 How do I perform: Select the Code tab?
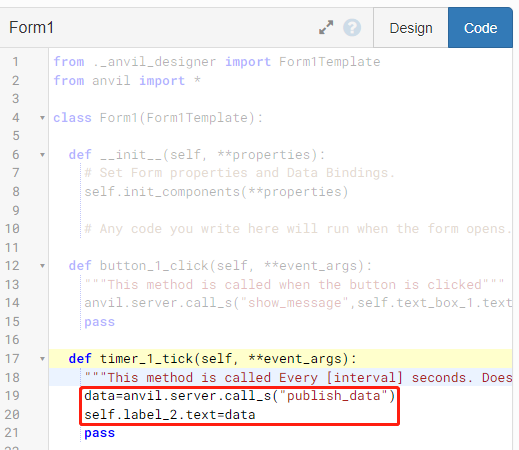pos(480,28)
